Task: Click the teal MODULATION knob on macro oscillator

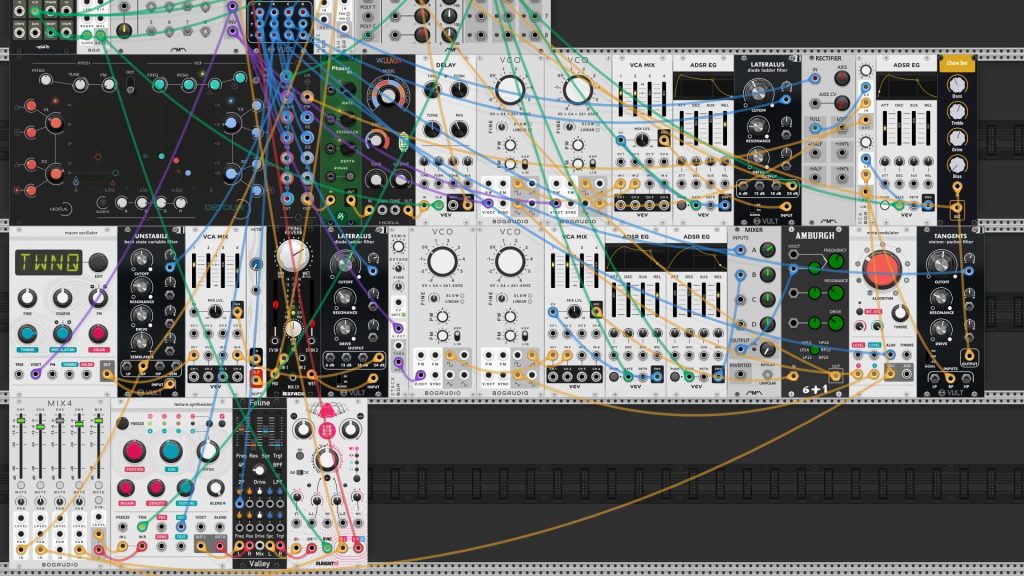Action: pos(62,334)
